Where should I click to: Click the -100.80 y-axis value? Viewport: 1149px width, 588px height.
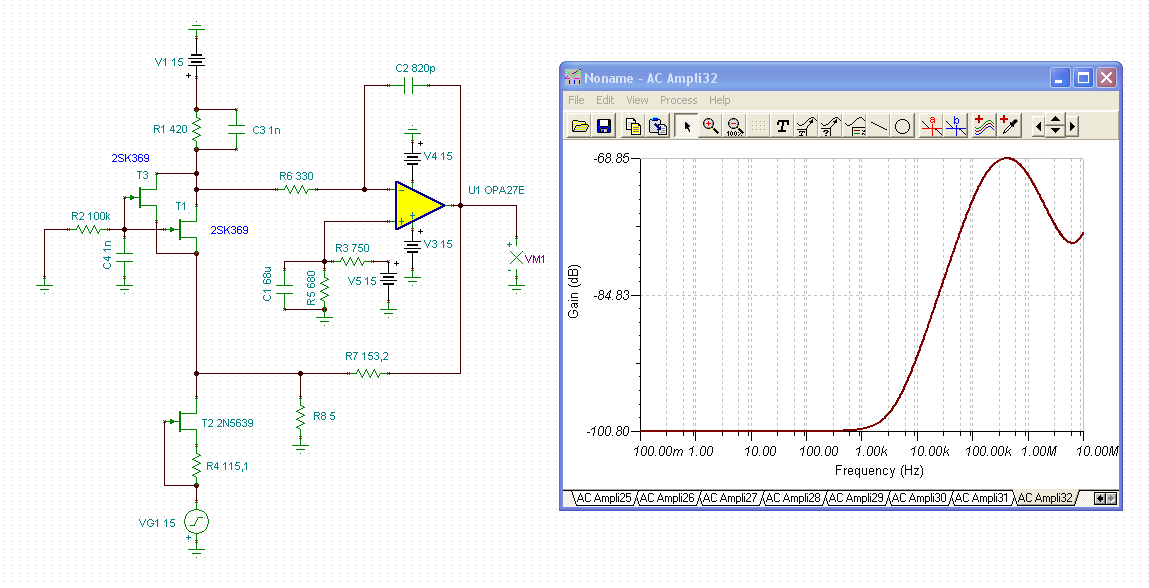pyautogui.click(x=607, y=430)
